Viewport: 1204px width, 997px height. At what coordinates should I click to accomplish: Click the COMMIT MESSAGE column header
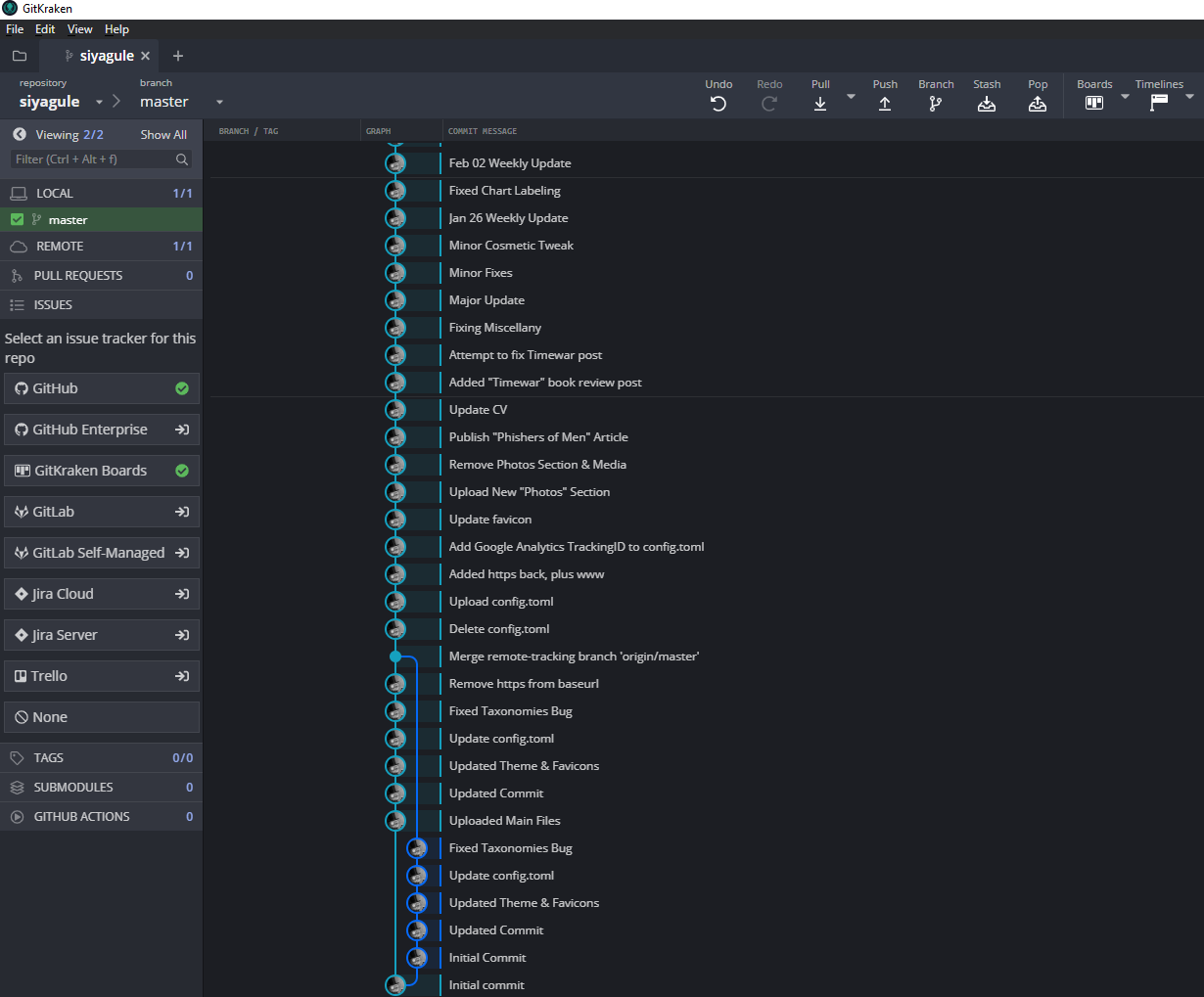pos(483,131)
